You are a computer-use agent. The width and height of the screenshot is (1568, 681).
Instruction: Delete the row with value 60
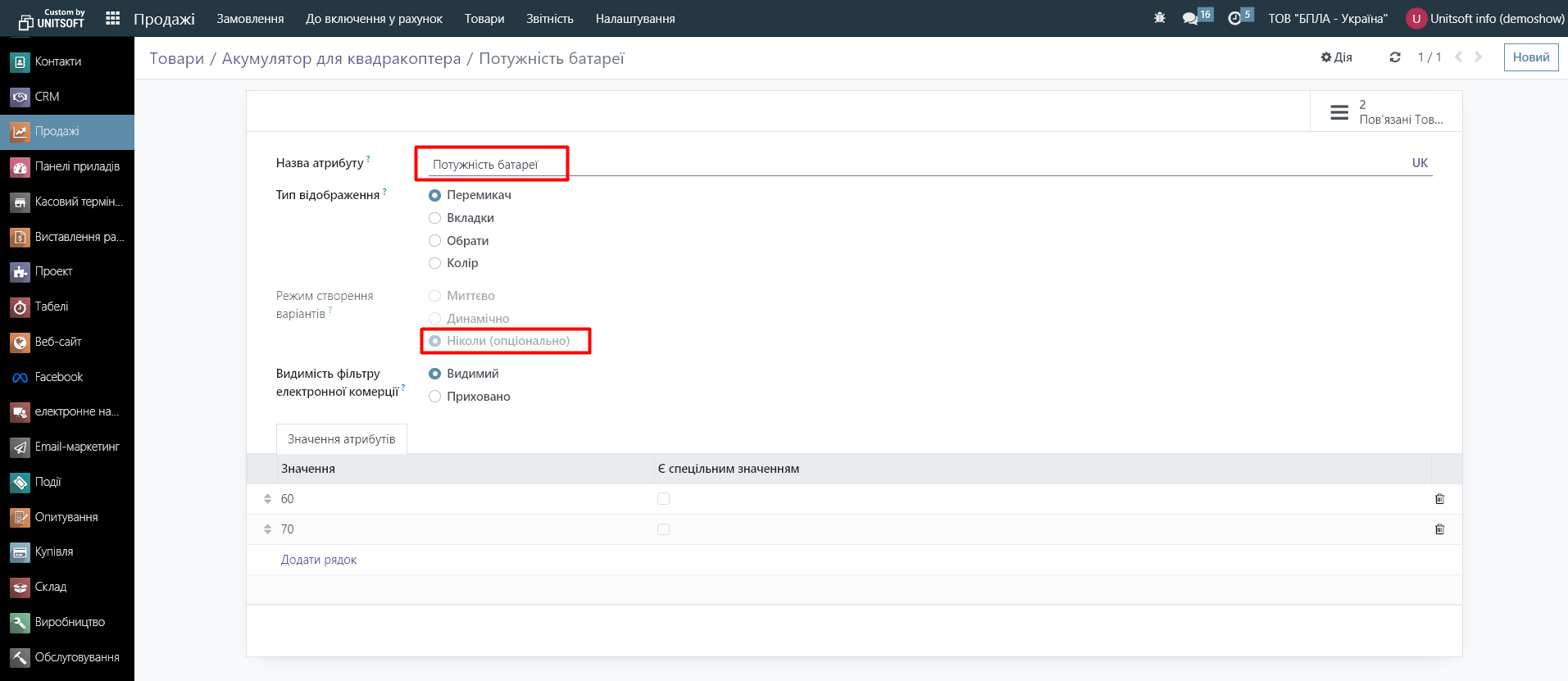1439,499
